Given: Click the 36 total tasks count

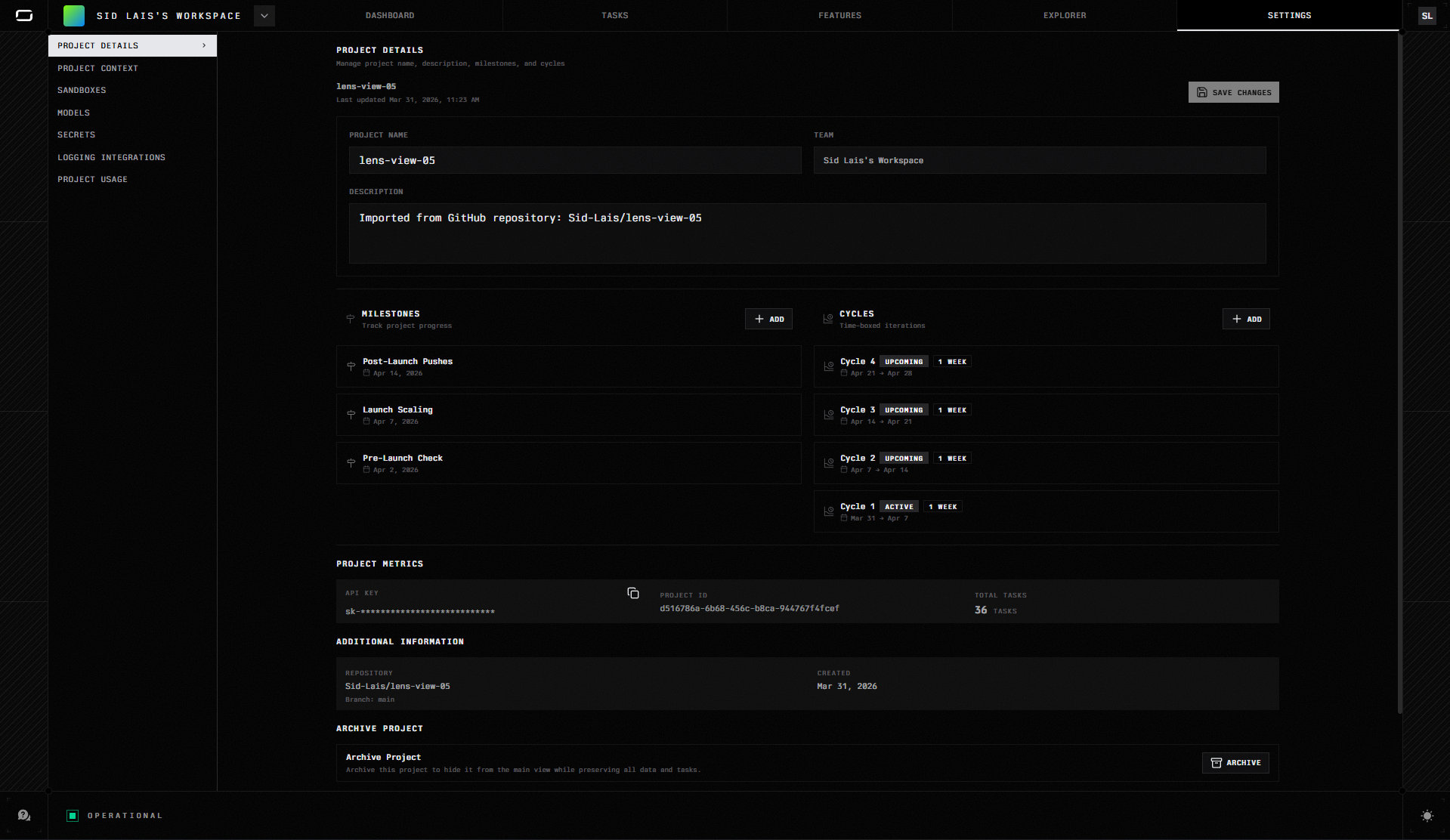Looking at the screenshot, I should tap(981, 610).
